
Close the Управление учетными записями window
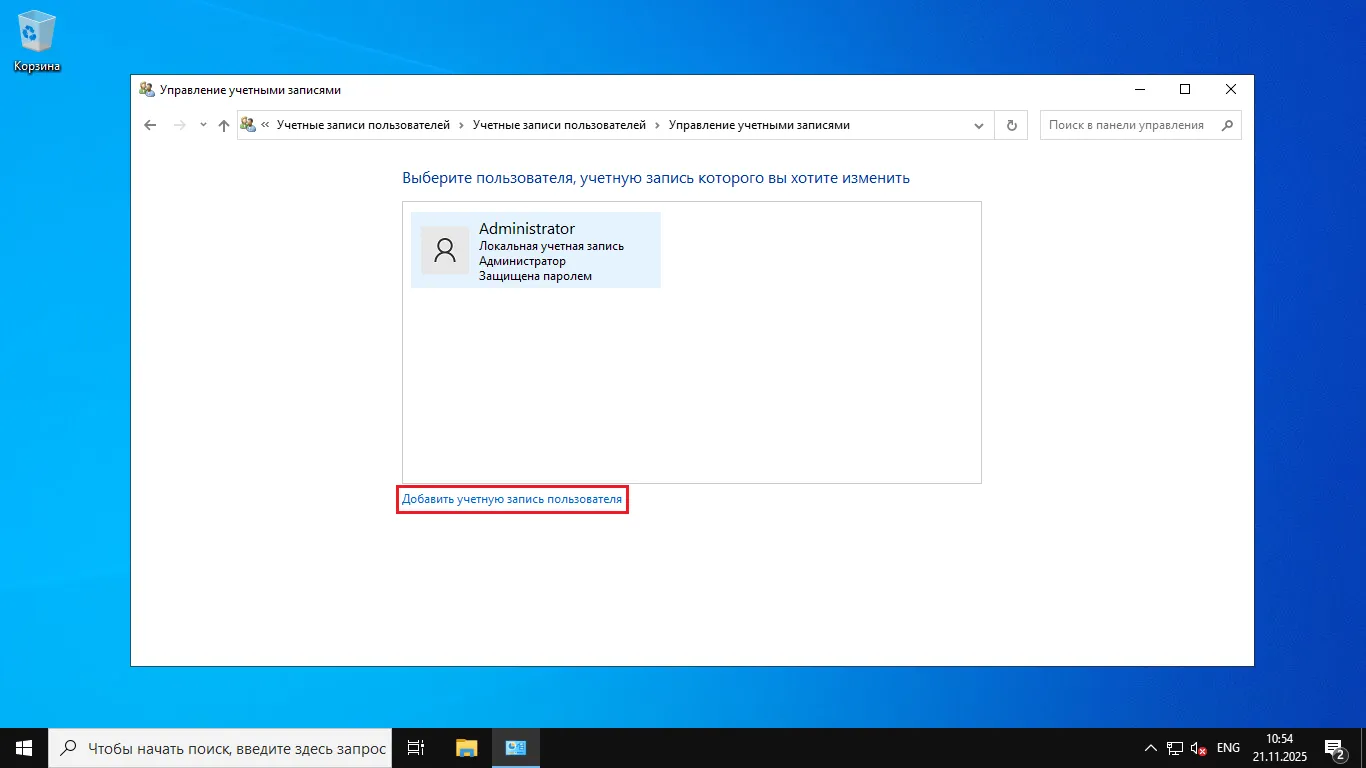coord(1231,90)
